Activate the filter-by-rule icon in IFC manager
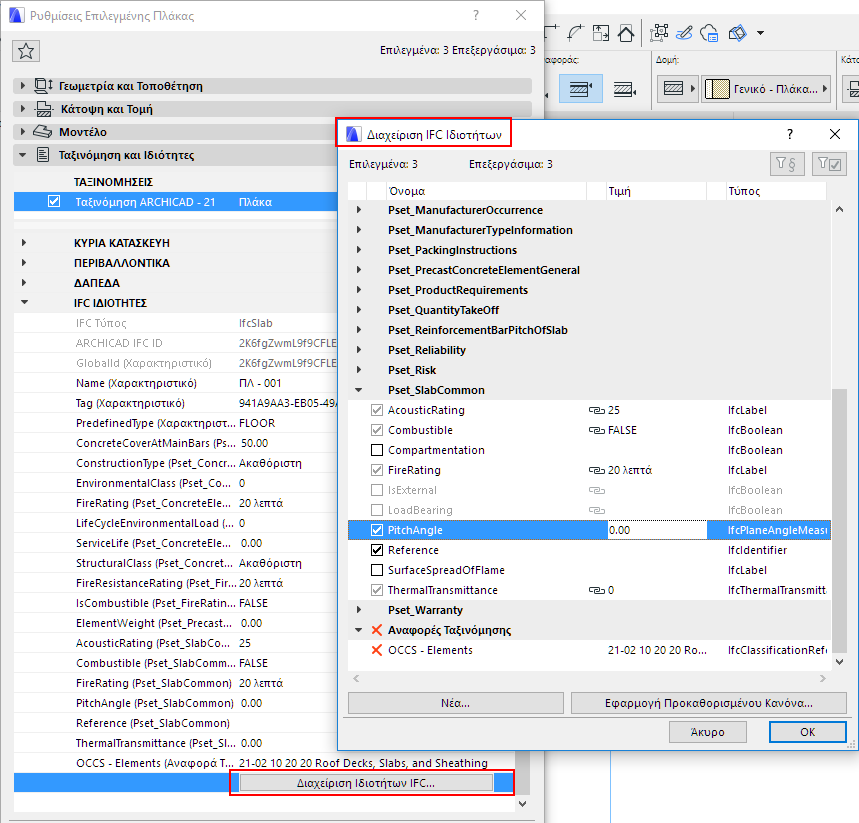This screenshot has width=859, height=823. coord(788,164)
